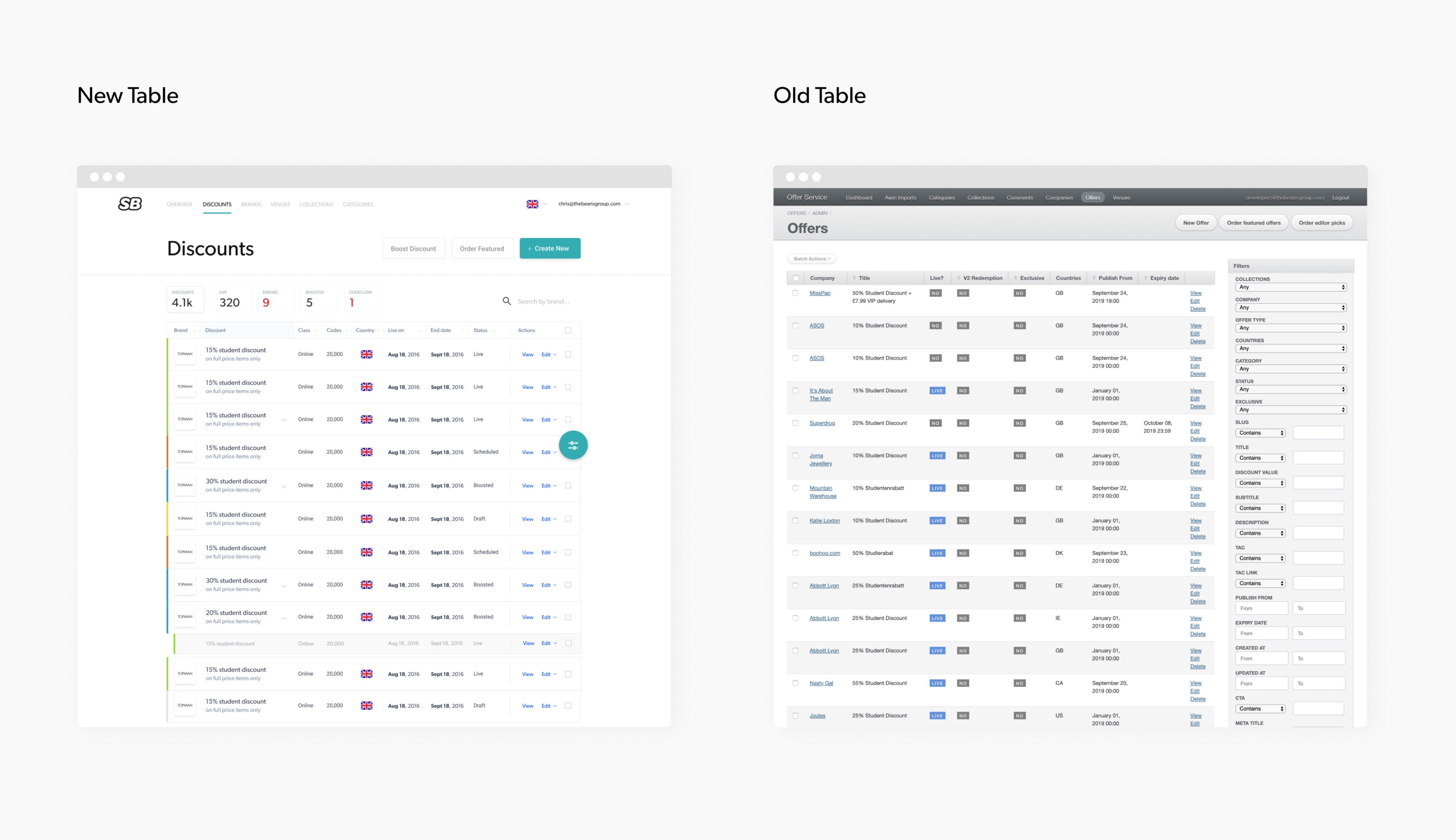The image size is (1456, 840).
Task: Click the SB logo in the top navigation
Action: click(129, 204)
